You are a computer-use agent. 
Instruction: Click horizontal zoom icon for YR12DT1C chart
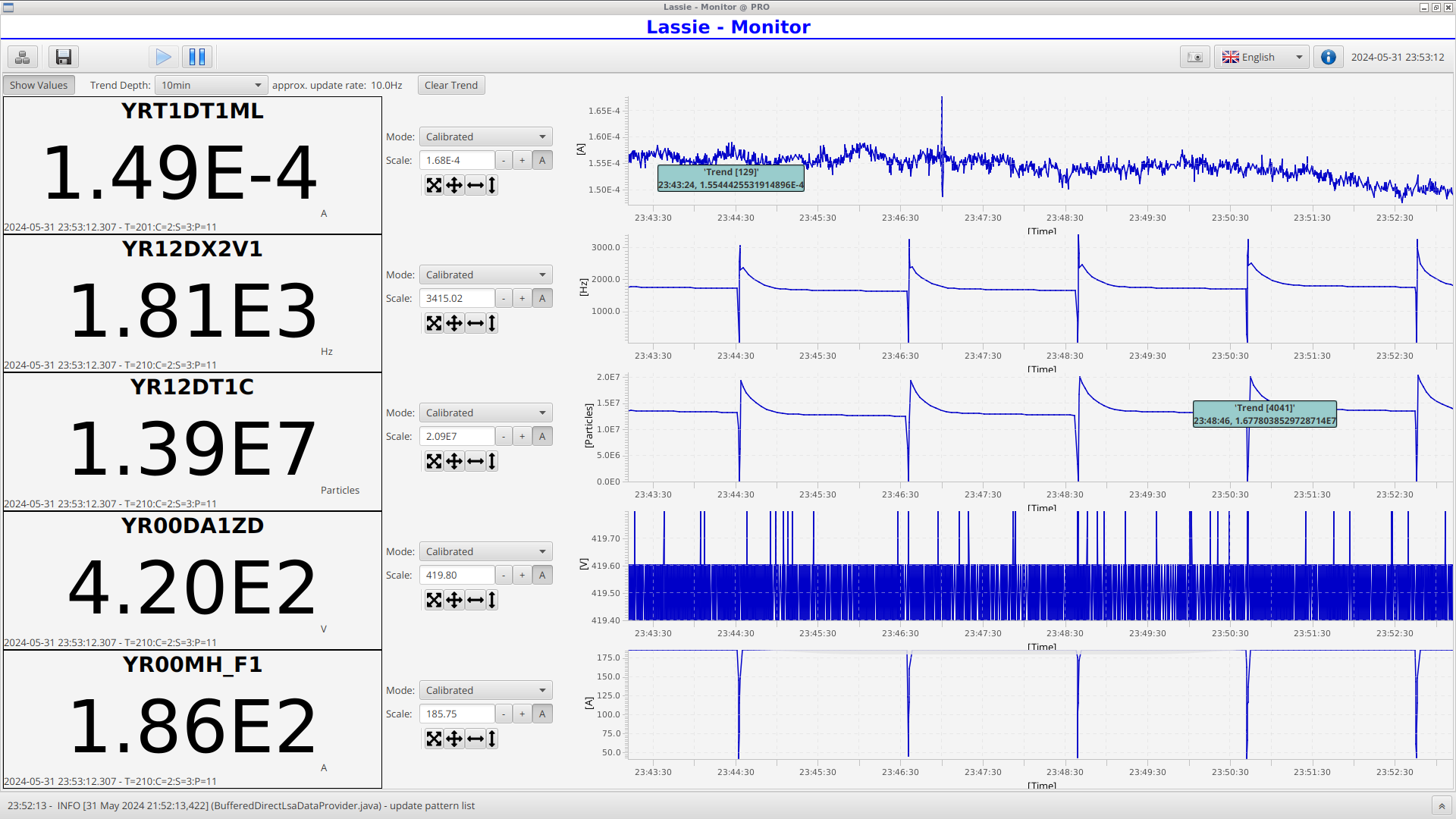[475, 461]
